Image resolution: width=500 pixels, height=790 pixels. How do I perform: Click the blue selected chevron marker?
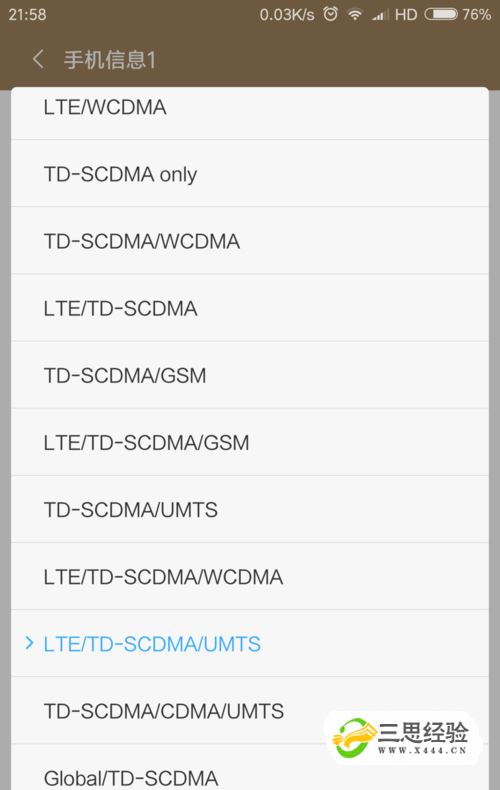(29, 643)
